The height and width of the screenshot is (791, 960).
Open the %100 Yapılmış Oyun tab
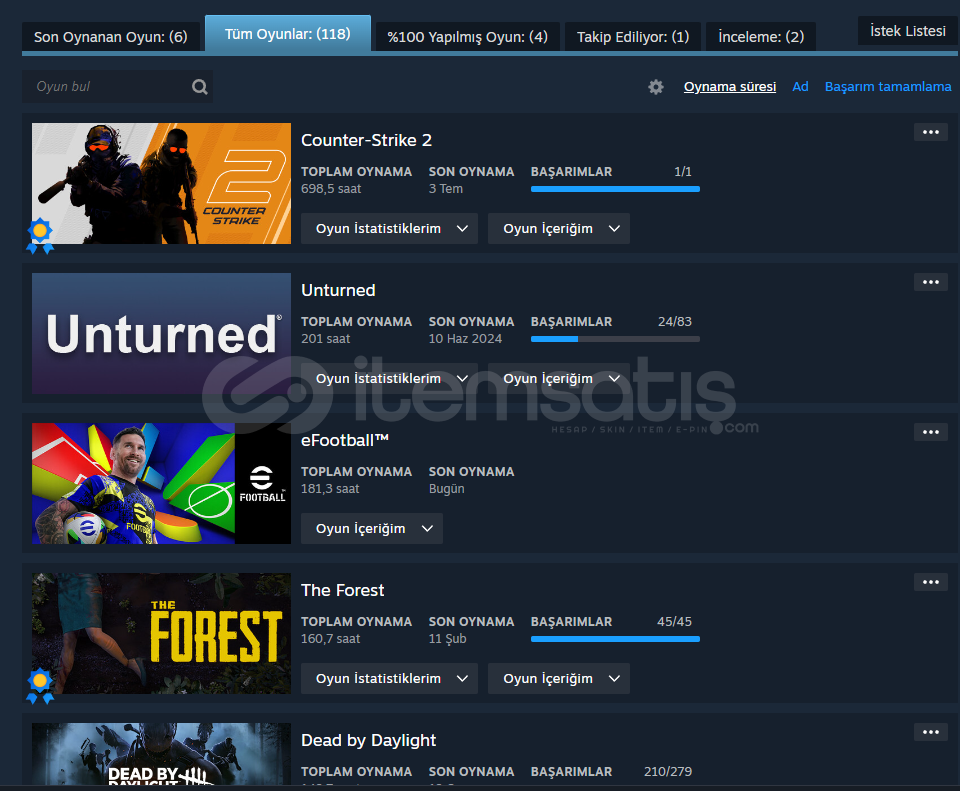(x=468, y=37)
